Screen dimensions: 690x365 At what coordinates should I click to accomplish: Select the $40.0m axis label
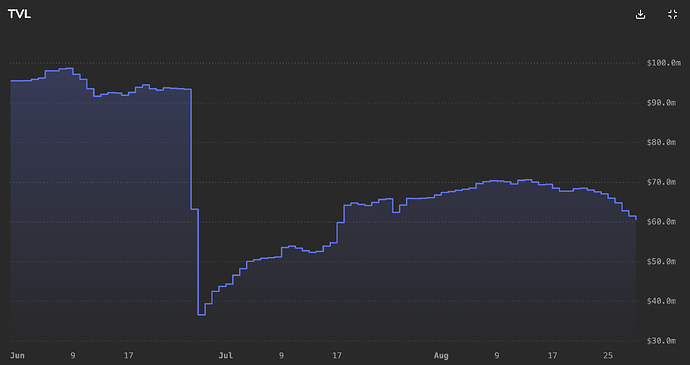point(661,301)
